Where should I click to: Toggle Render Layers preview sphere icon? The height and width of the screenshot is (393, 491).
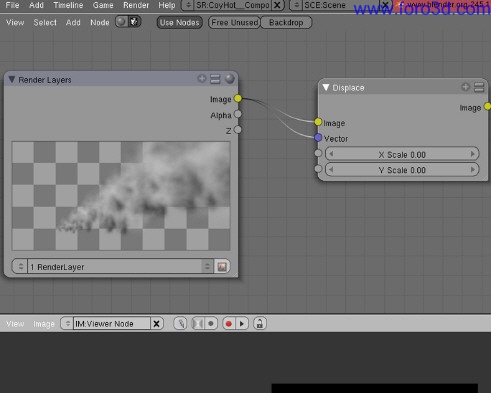230,79
